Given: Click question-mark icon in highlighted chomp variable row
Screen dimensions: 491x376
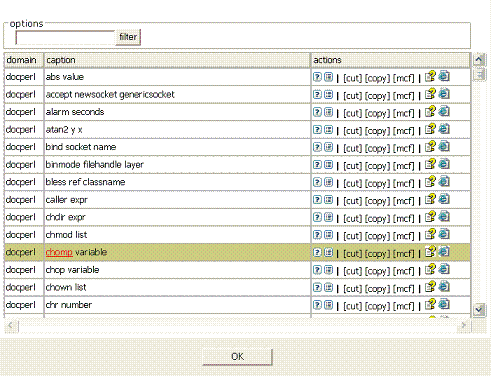Looking at the screenshot, I should [317, 253].
